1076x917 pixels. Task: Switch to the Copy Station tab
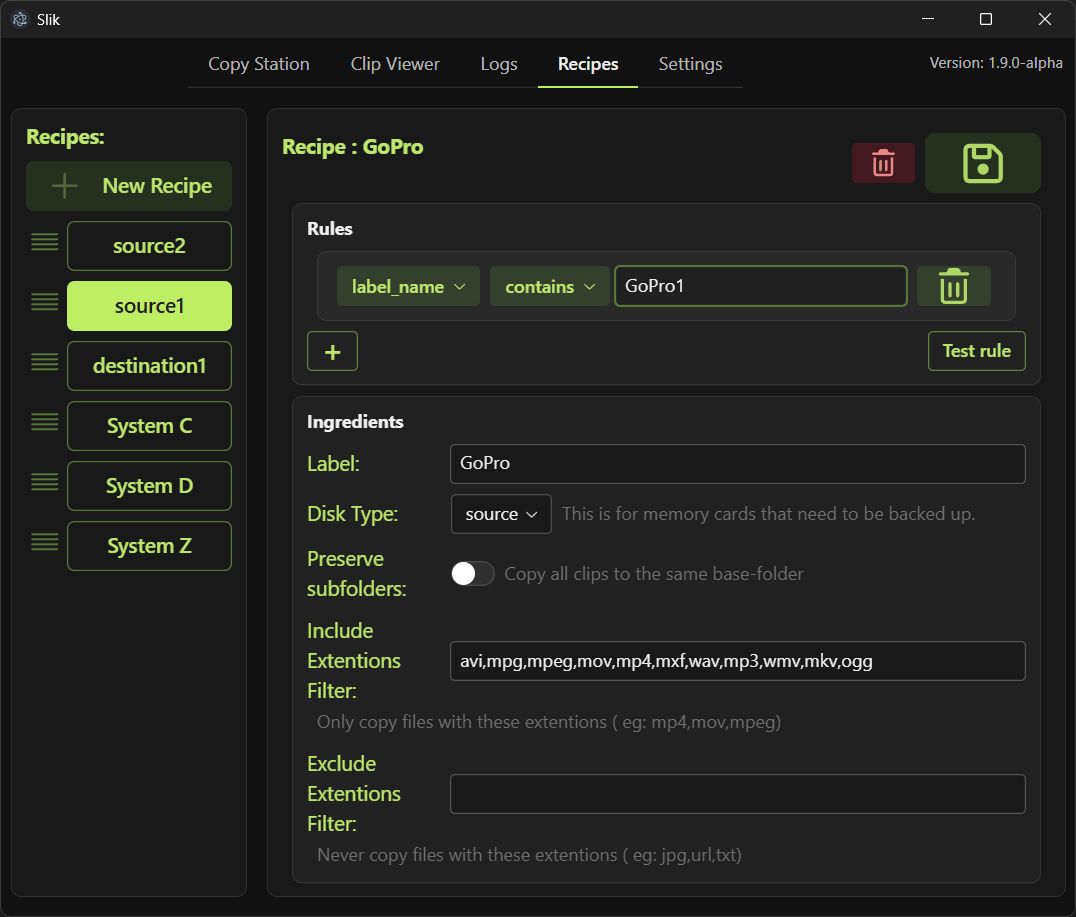point(258,64)
